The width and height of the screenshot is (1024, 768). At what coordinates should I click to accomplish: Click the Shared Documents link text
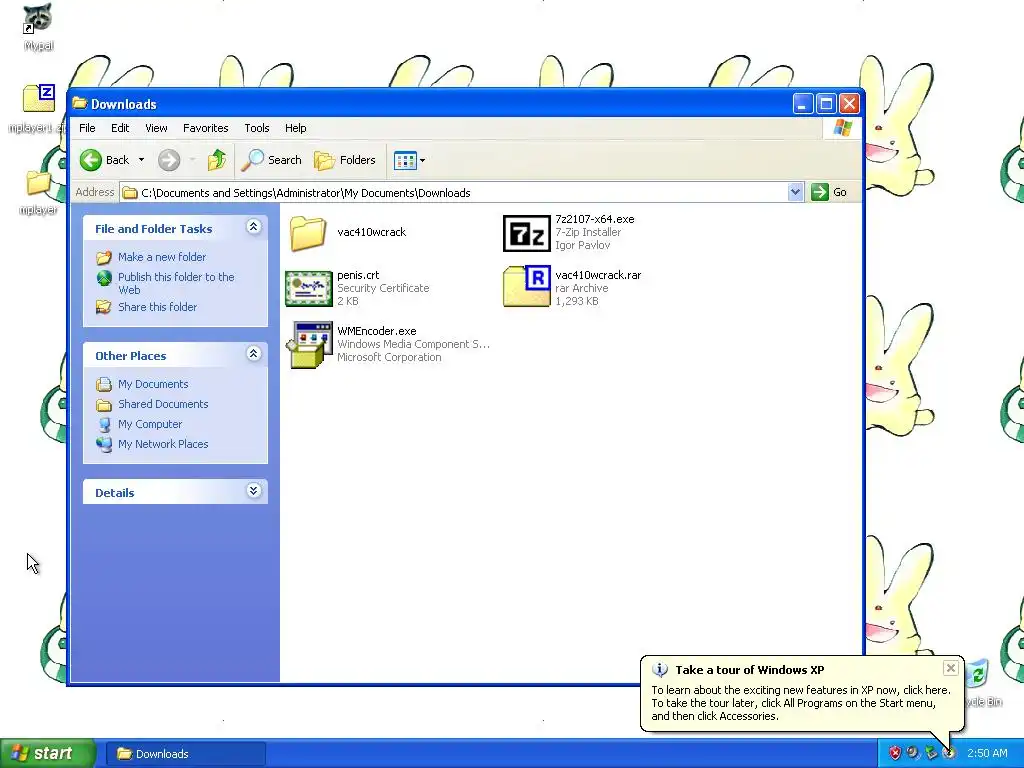click(163, 404)
